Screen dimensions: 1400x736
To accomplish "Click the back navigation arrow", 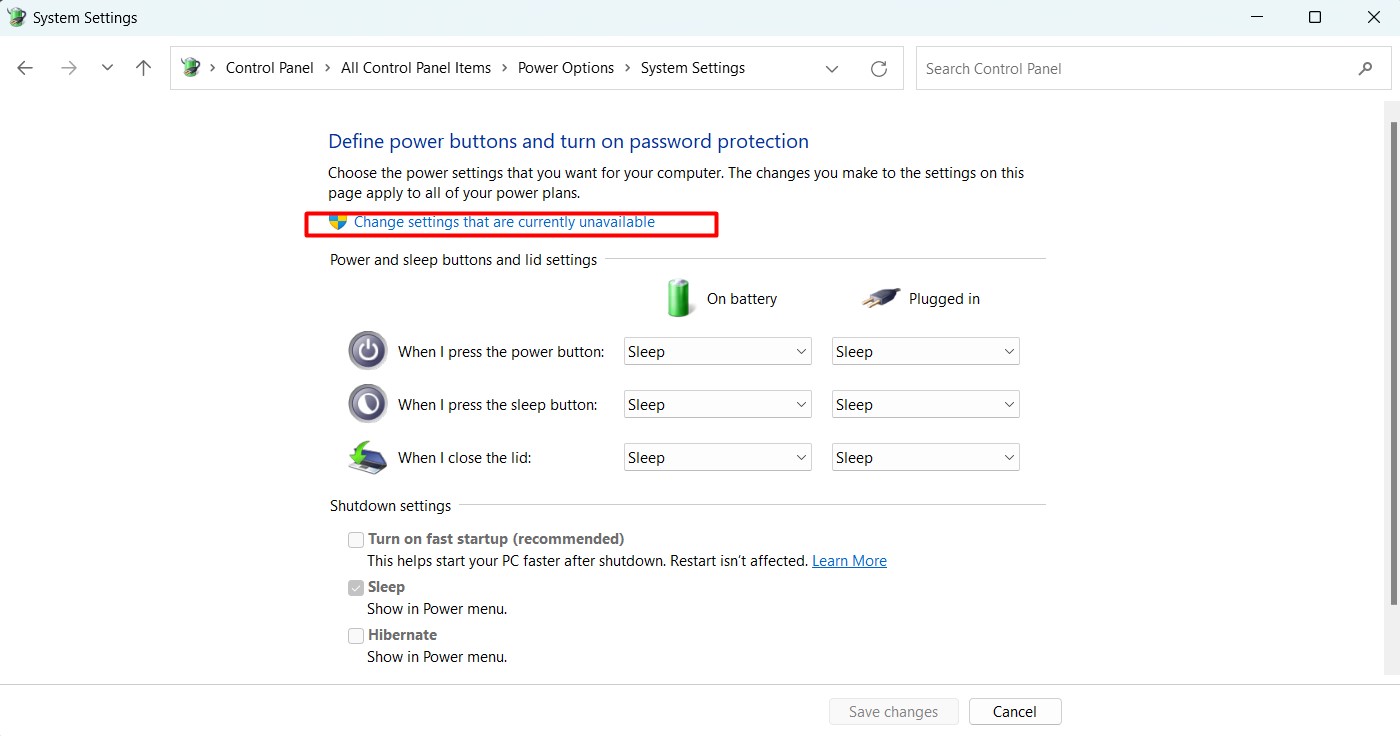I will [x=25, y=68].
